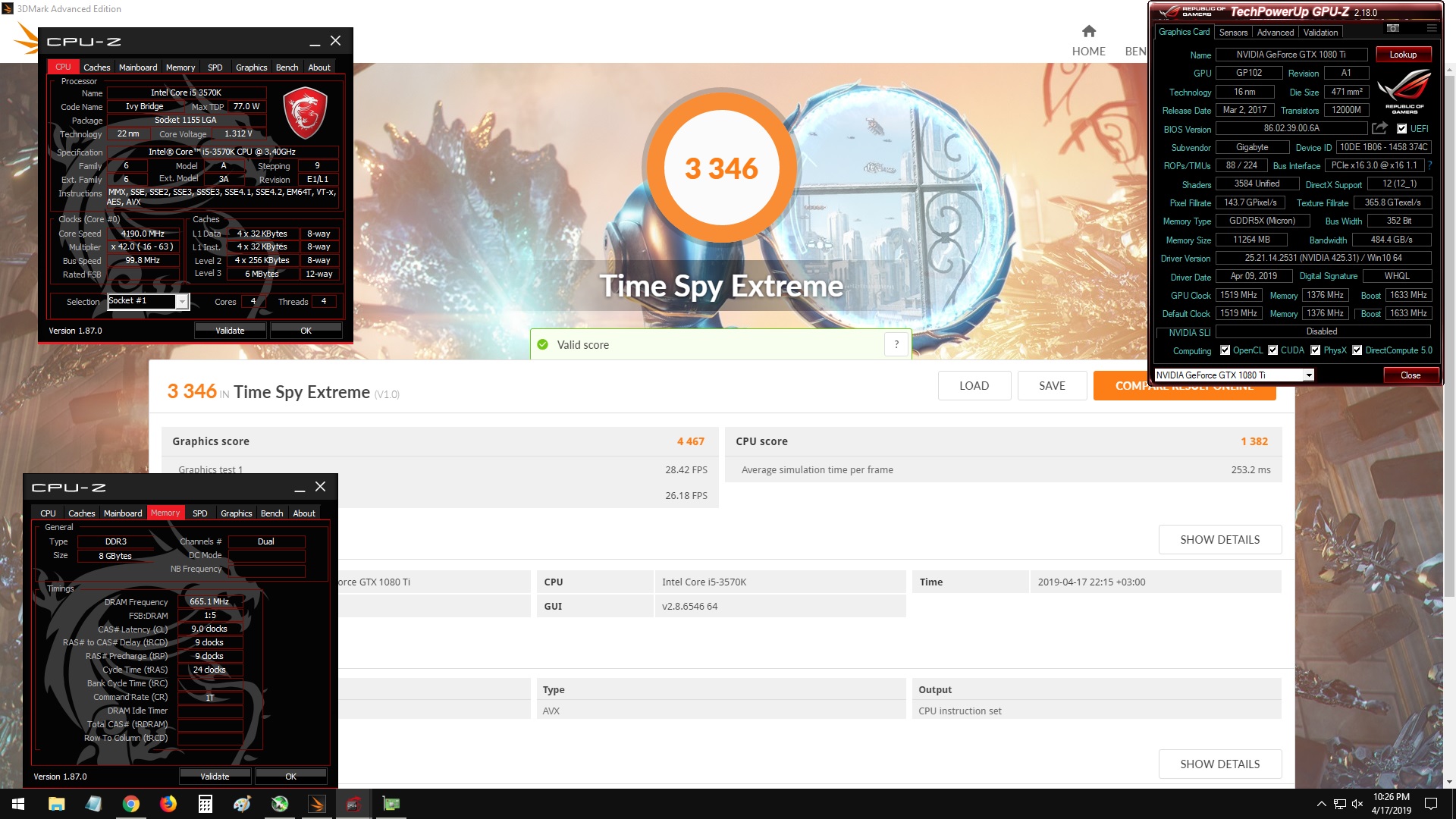The width and height of the screenshot is (1456, 819).
Task: Click Validate in the upper CPU-Z window
Action: (x=230, y=331)
